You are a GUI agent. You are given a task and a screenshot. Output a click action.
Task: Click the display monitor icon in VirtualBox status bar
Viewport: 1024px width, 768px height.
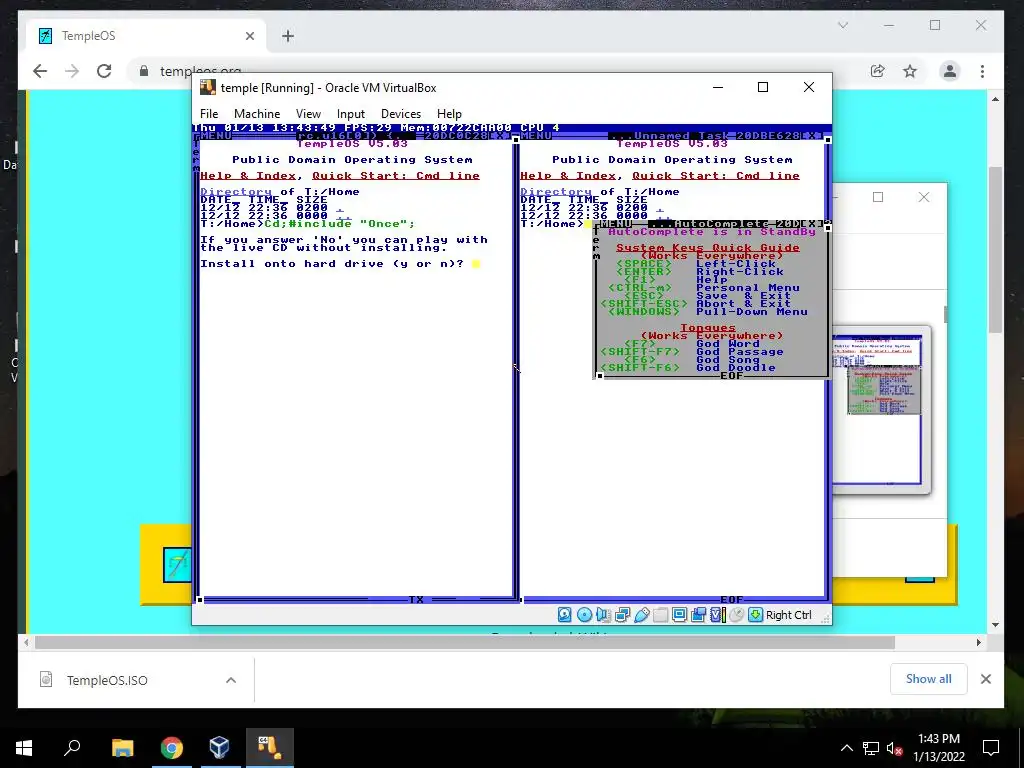pyautogui.click(x=679, y=615)
